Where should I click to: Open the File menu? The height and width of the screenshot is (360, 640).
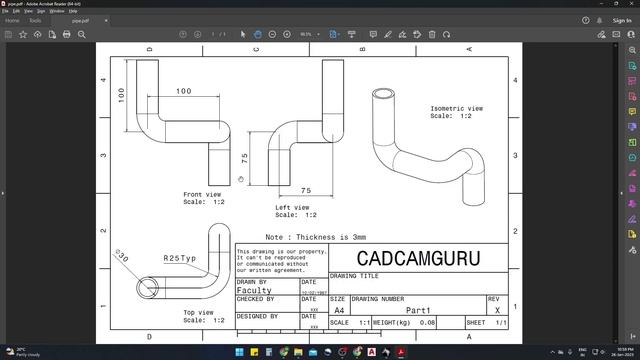pos(5,11)
